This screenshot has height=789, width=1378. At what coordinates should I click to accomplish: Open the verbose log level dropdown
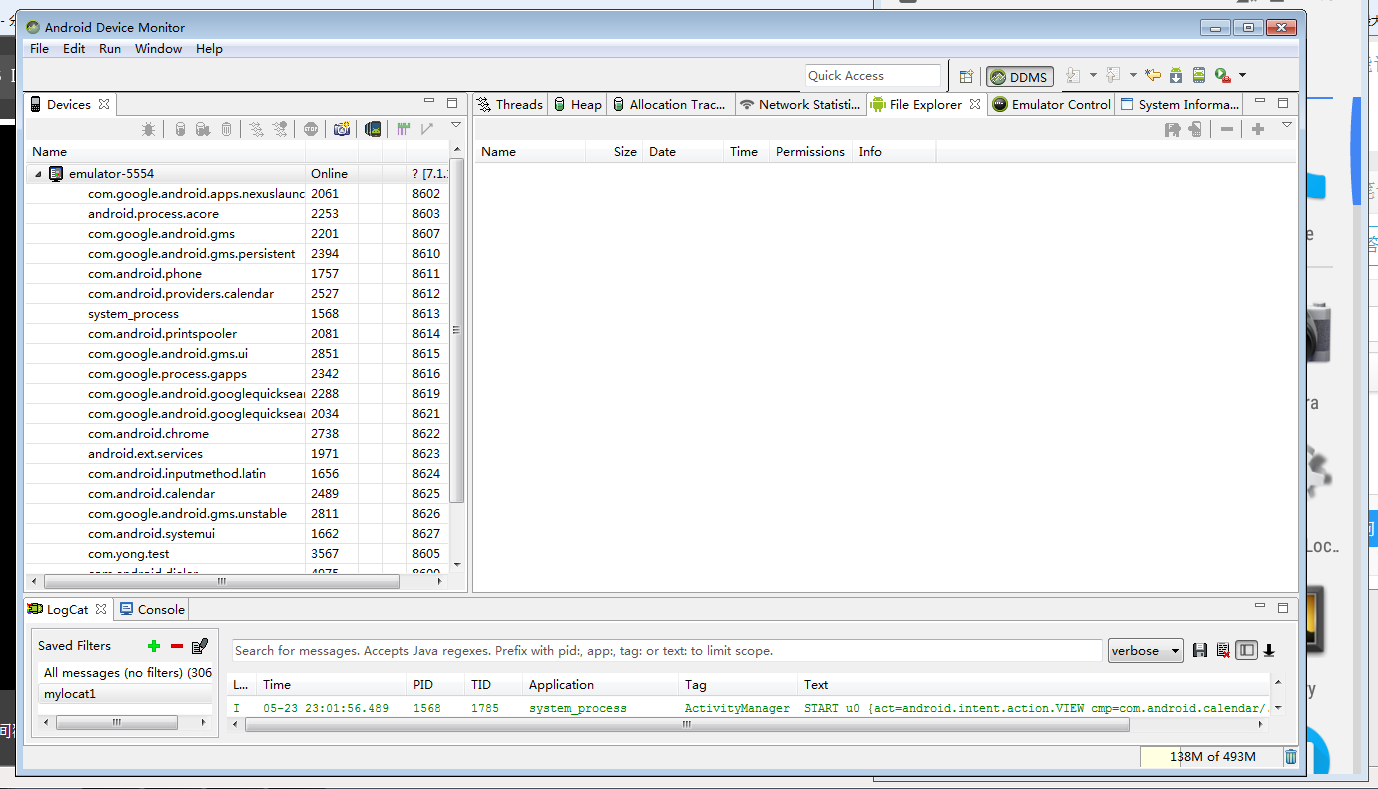pos(1145,651)
